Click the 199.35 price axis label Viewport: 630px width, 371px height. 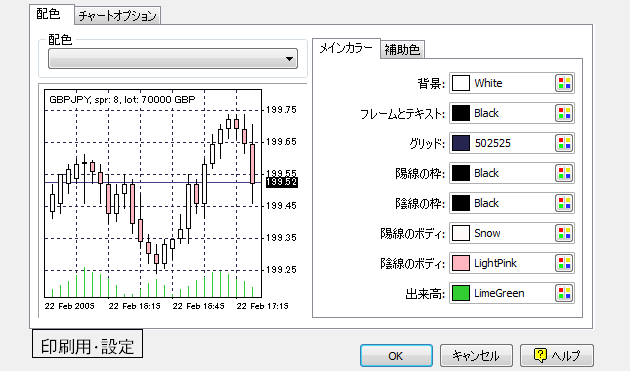[x=281, y=238]
